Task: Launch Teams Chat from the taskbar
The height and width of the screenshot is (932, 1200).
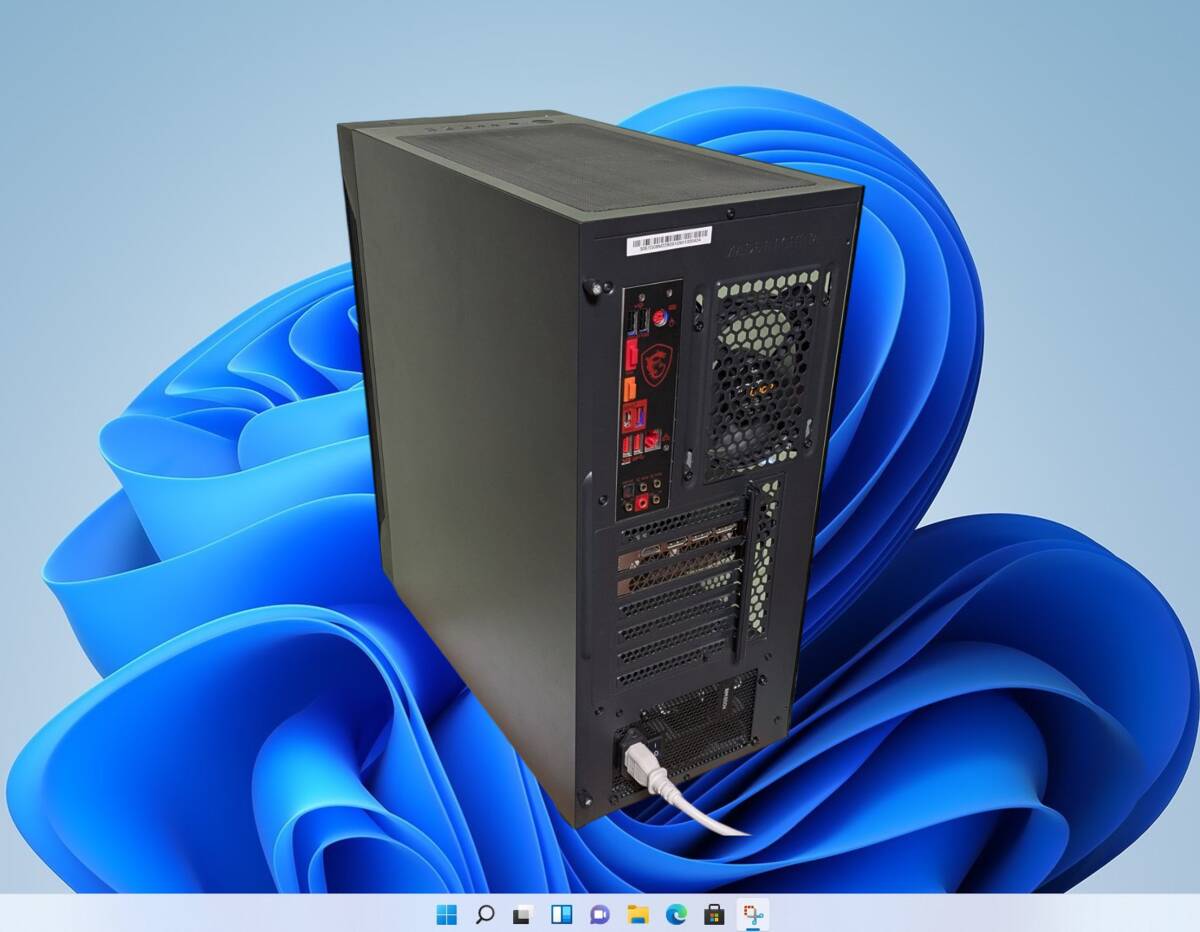Action: pos(599,914)
